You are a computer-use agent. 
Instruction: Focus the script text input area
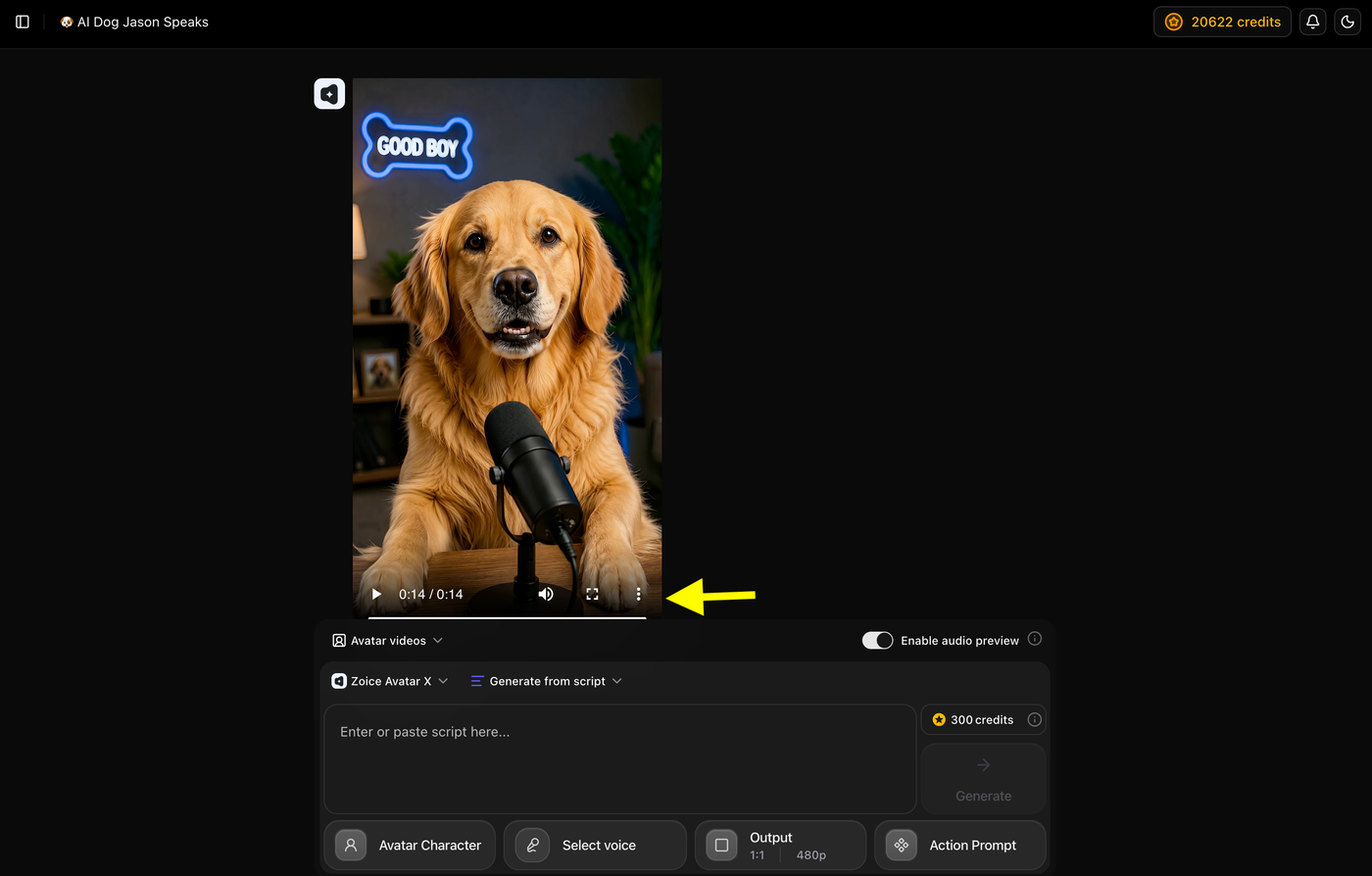(x=620, y=758)
